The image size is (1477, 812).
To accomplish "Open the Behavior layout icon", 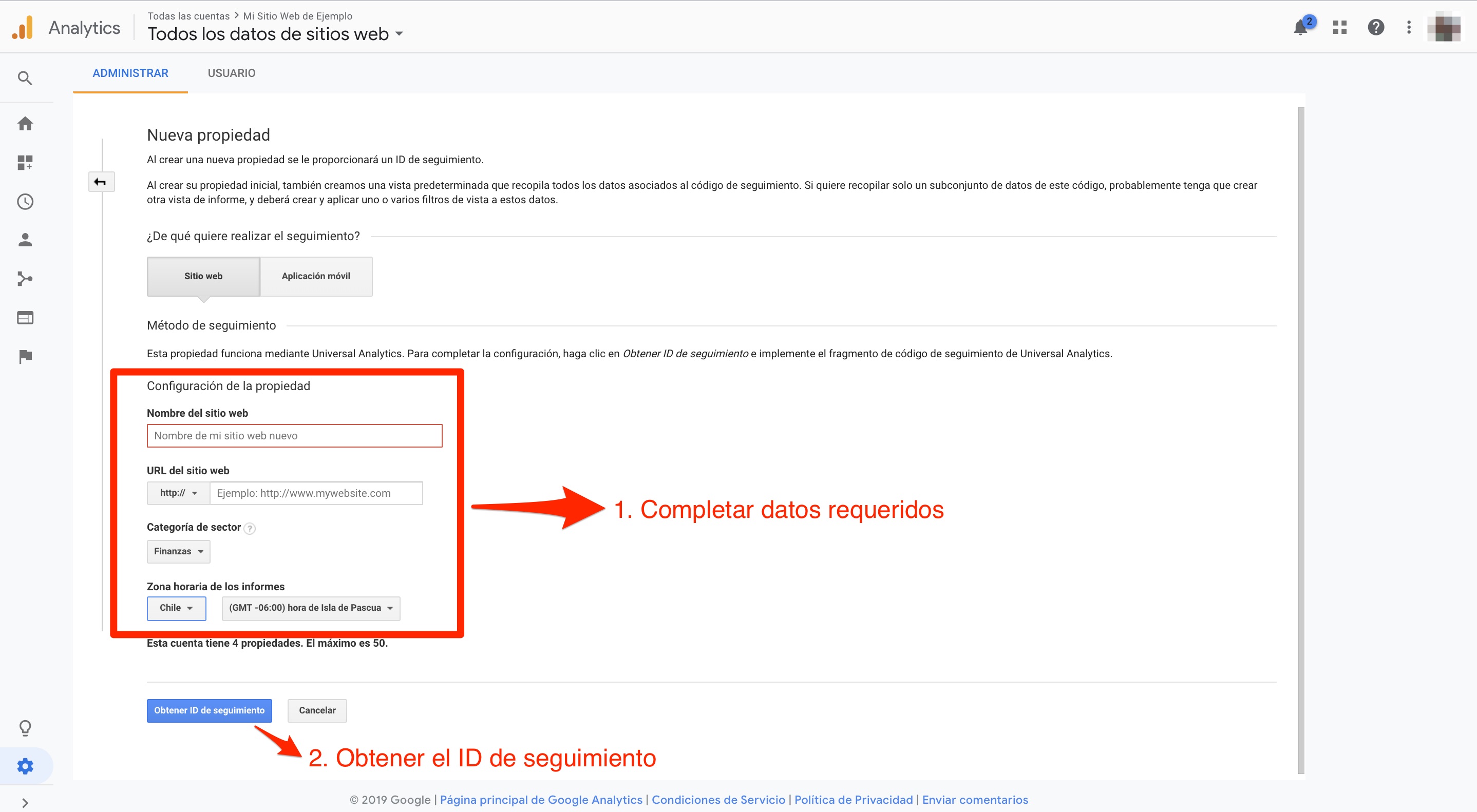I will click(x=25, y=318).
